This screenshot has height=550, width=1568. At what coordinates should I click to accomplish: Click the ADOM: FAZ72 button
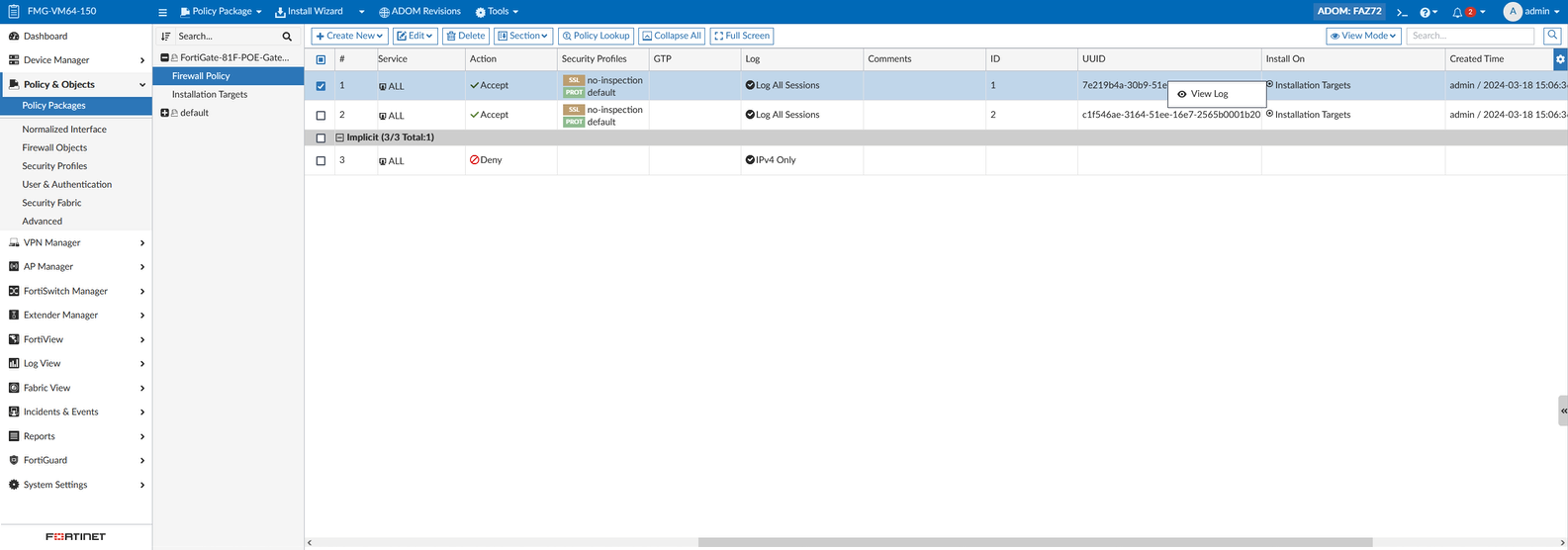(x=1349, y=12)
